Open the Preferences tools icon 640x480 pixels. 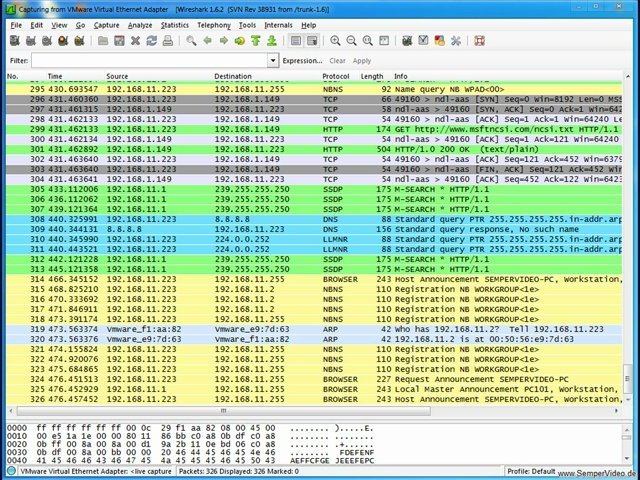(456, 41)
